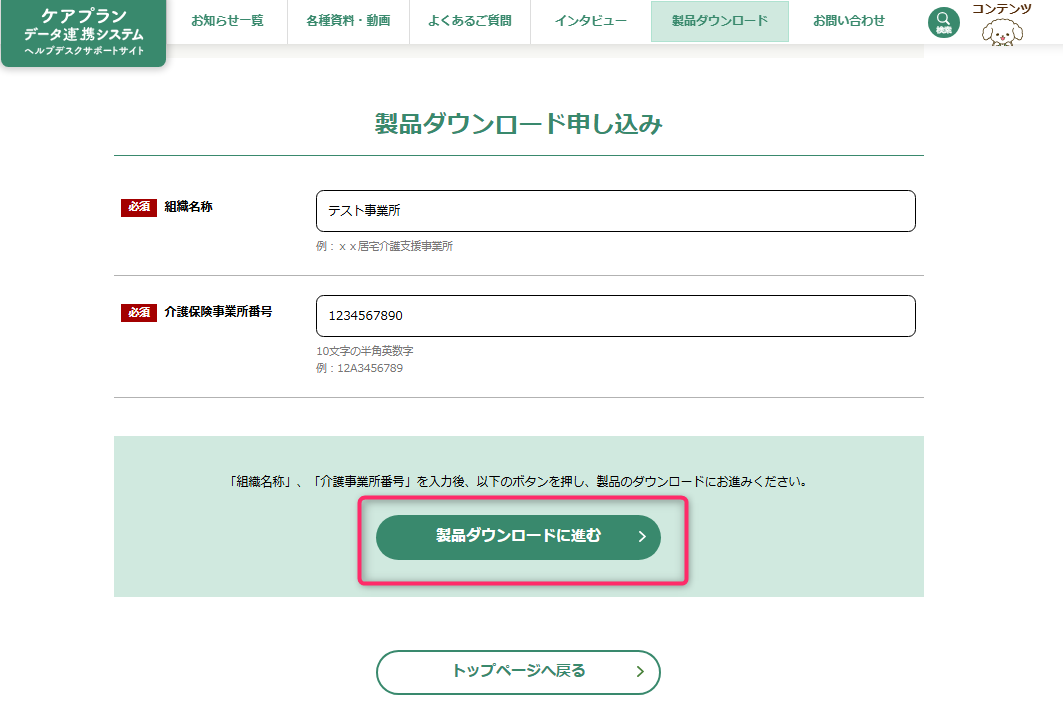This screenshot has width=1063, height=721.
Task: Open the お問い合わせ contact page
Action: click(848, 21)
